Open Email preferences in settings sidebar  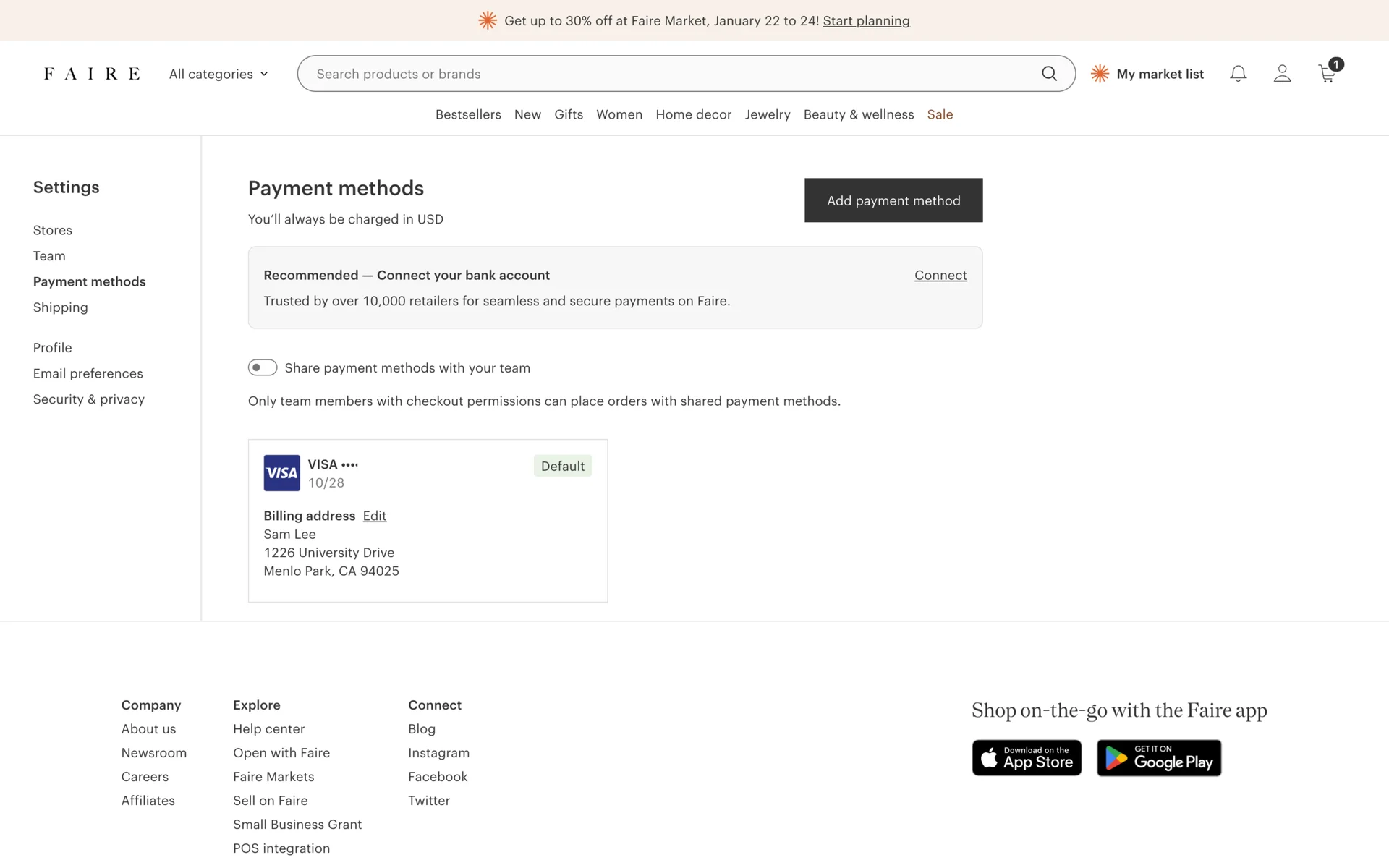[88, 373]
